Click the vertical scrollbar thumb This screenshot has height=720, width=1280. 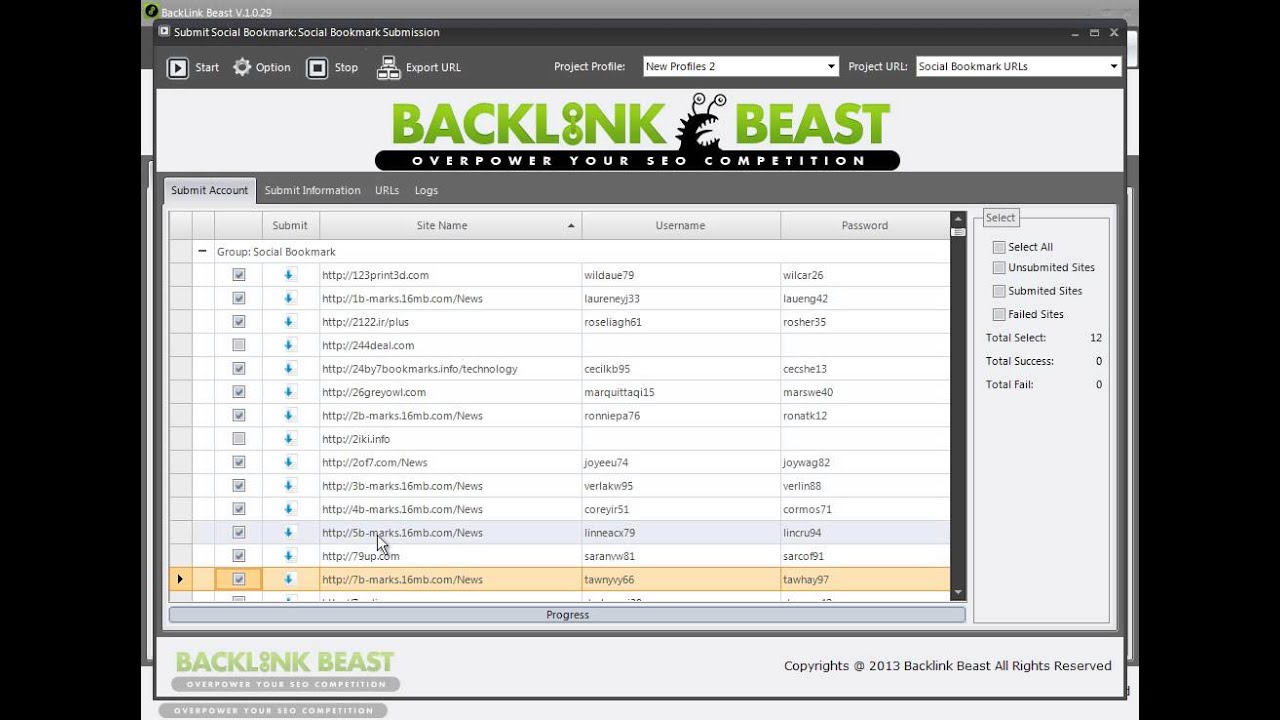[958, 232]
